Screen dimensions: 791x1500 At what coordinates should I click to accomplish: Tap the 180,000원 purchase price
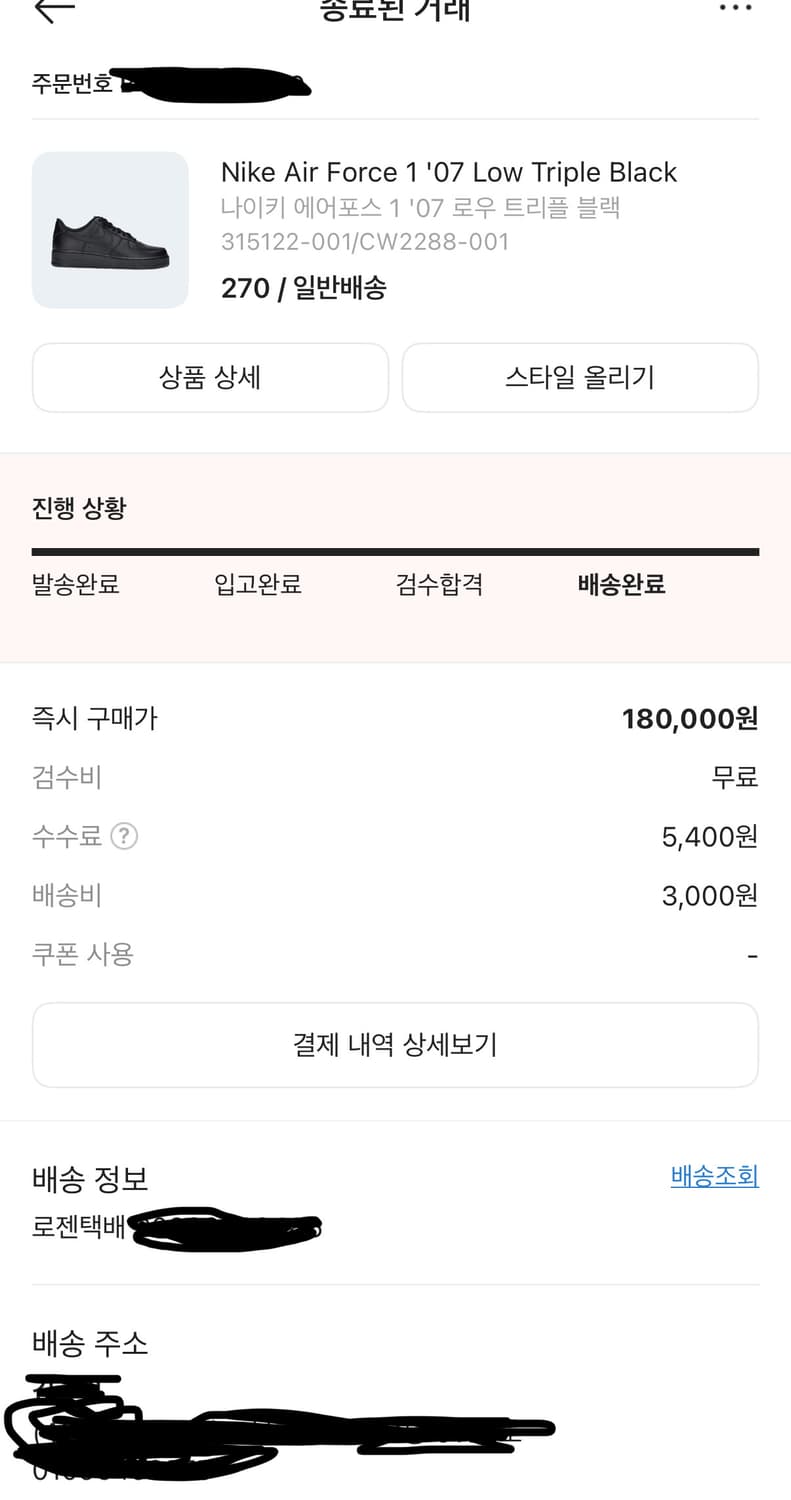(689, 718)
